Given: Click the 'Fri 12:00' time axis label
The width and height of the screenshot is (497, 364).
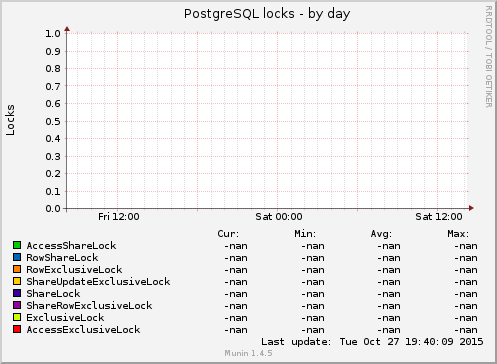Looking at the screenshot, I should 119,217.
